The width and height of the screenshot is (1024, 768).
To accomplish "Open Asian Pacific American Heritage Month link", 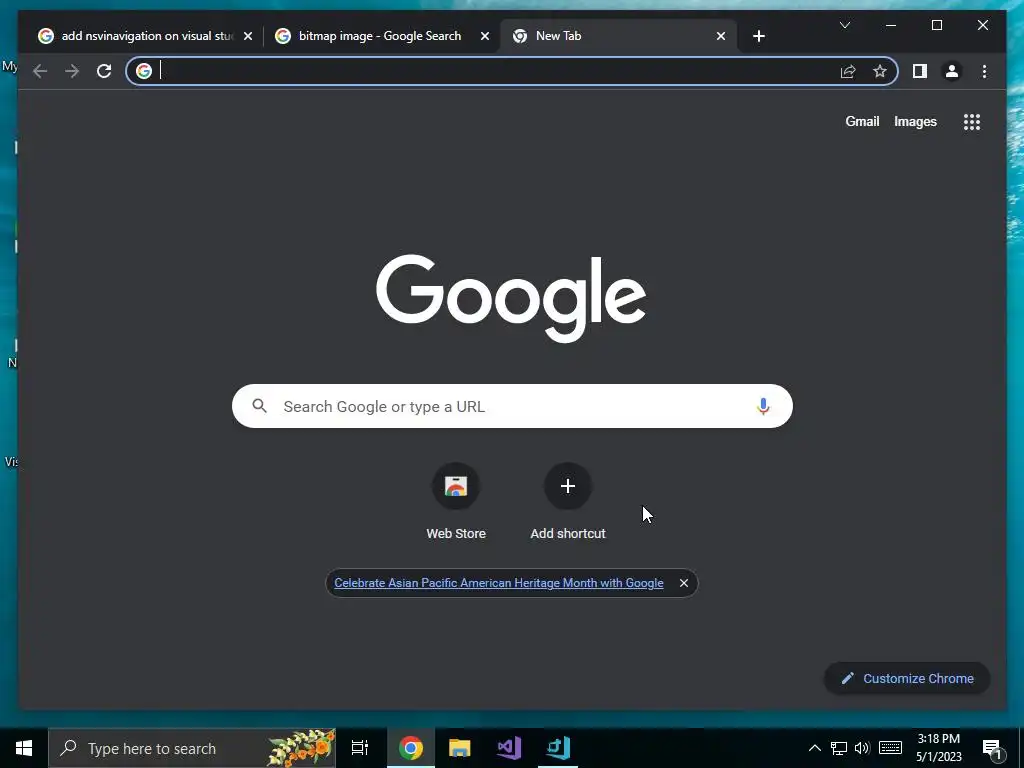I will tap(498, 583).
